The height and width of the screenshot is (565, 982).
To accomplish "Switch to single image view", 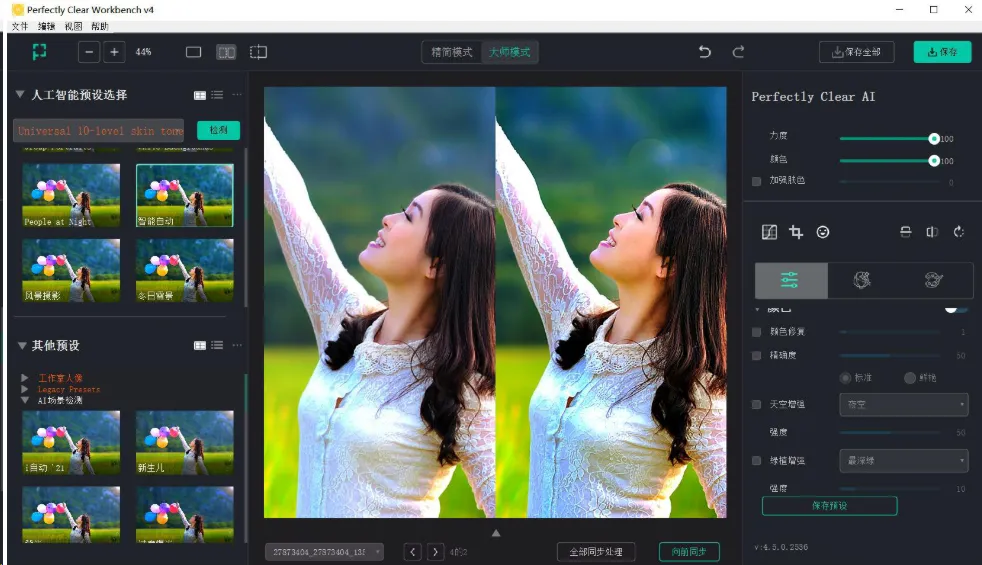I will [x=194, y=52].
